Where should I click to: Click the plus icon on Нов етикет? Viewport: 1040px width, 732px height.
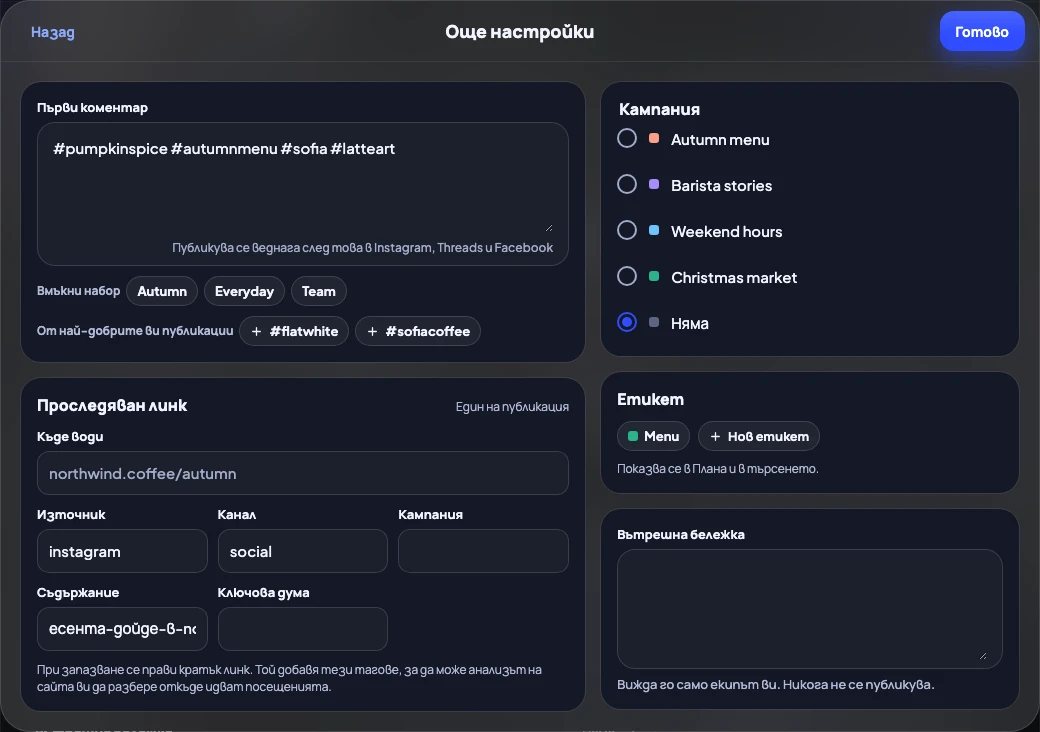[715, 436]
